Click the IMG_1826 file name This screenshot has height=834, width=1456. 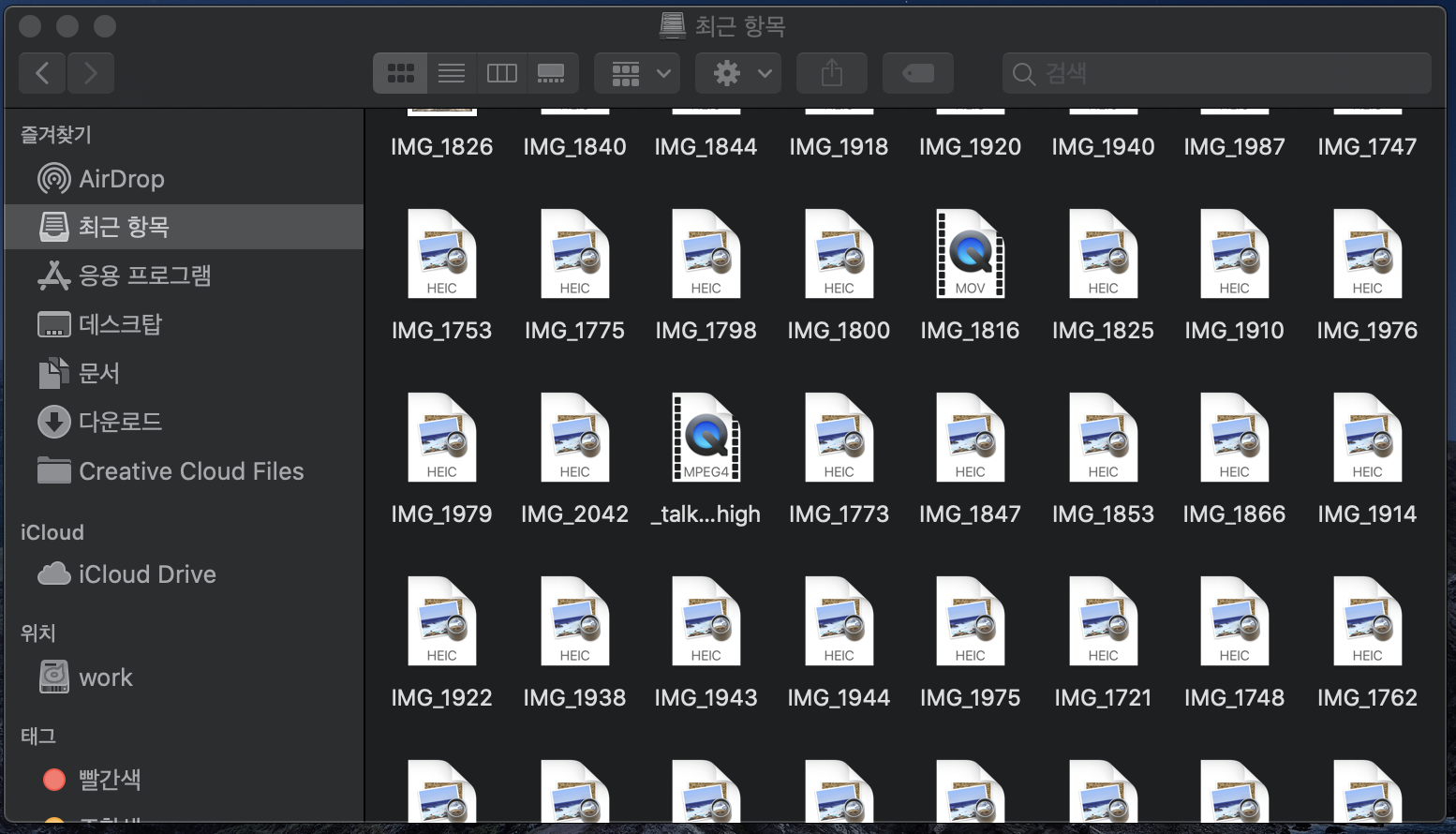click(442, 146)
